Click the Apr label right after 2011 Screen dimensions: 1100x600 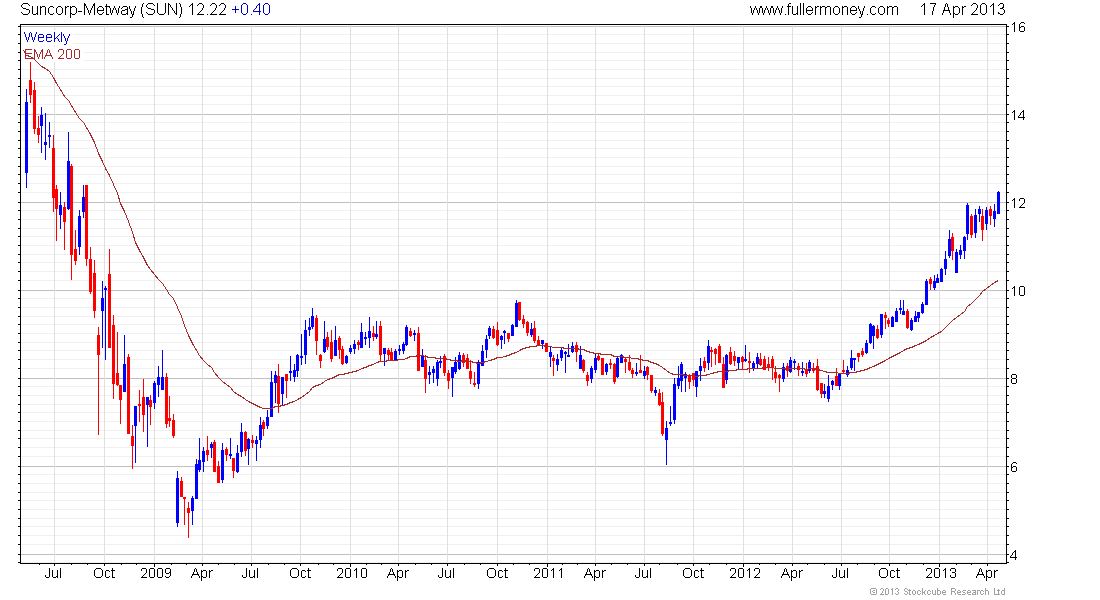pos(595,574)
